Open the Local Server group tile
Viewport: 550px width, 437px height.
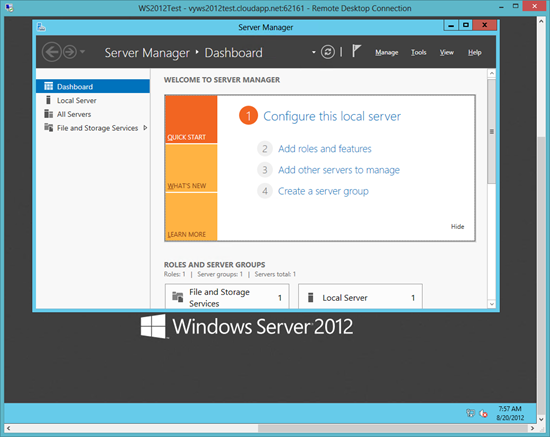click(x=360, y=297)
